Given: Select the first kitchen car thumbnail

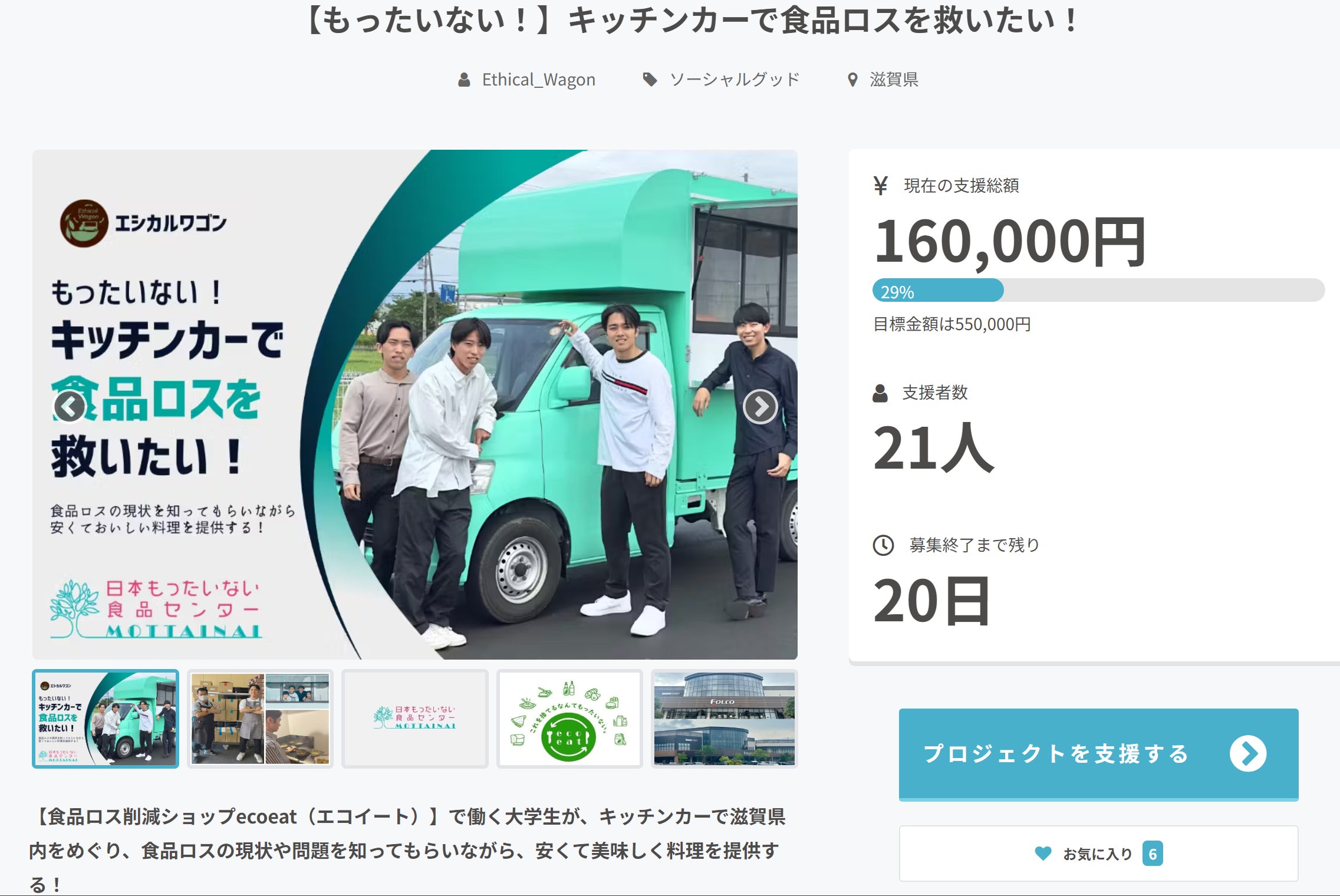Looking at the screenshot, I should coord(106,719).
